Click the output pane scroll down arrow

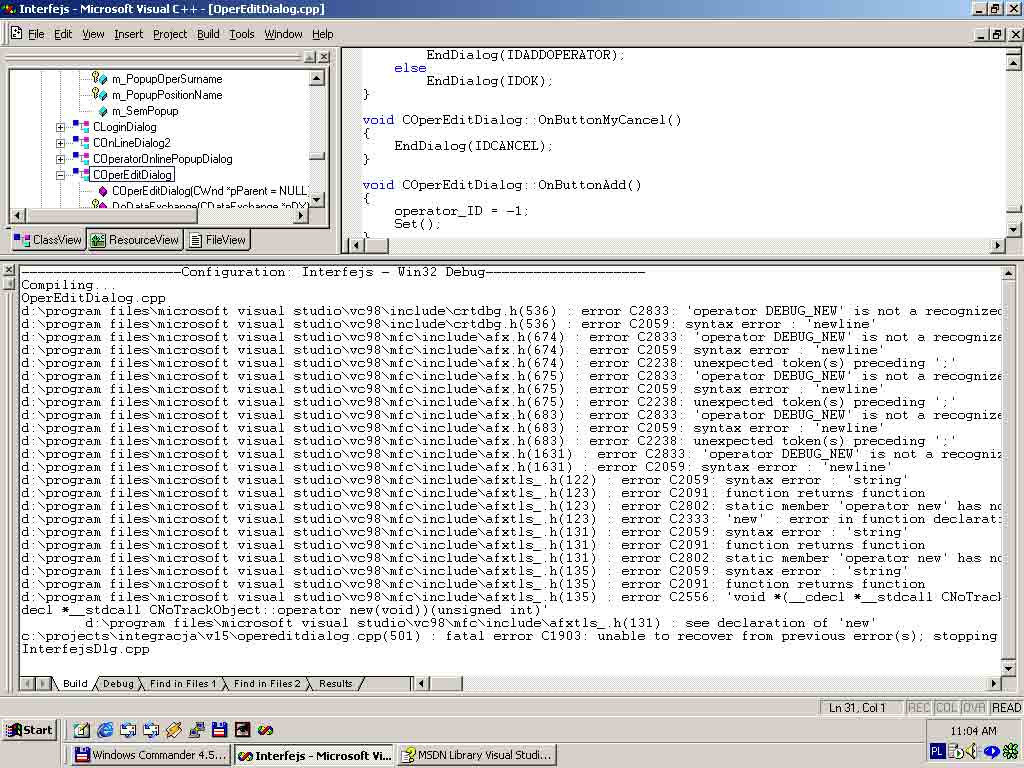[1008, 668]
